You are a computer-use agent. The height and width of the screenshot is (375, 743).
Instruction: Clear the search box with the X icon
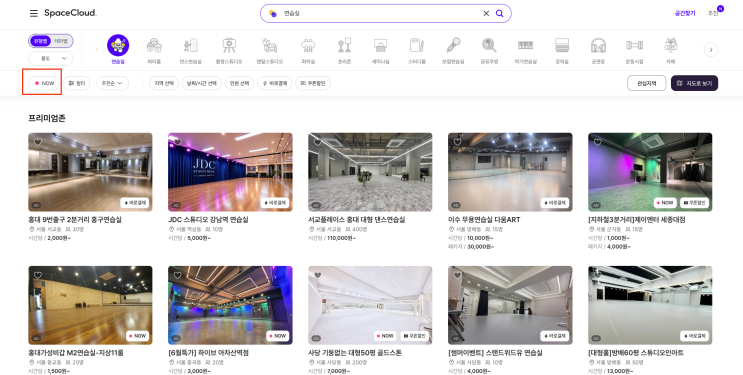[x=486, y=13]
